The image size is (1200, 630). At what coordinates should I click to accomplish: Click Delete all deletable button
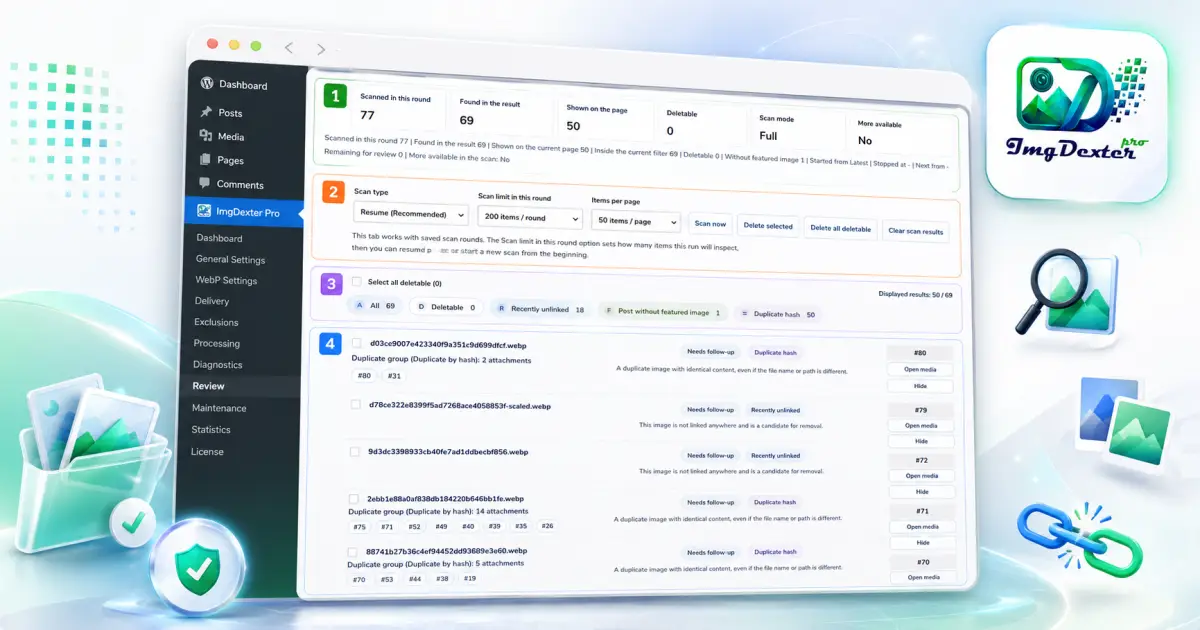click(x=841, y=228)
